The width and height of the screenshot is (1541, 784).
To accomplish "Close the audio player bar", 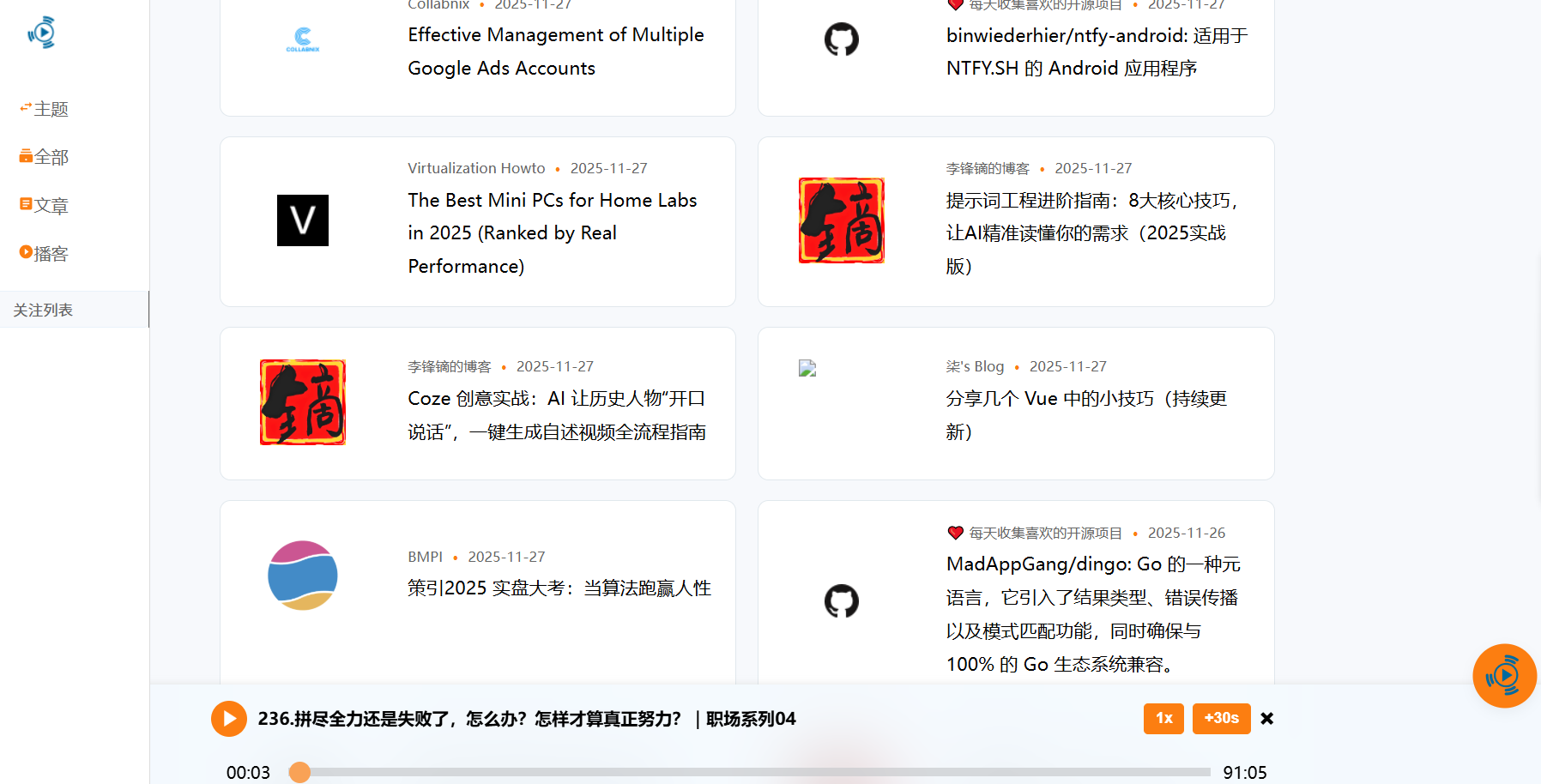I will [x=1266, y=719].
